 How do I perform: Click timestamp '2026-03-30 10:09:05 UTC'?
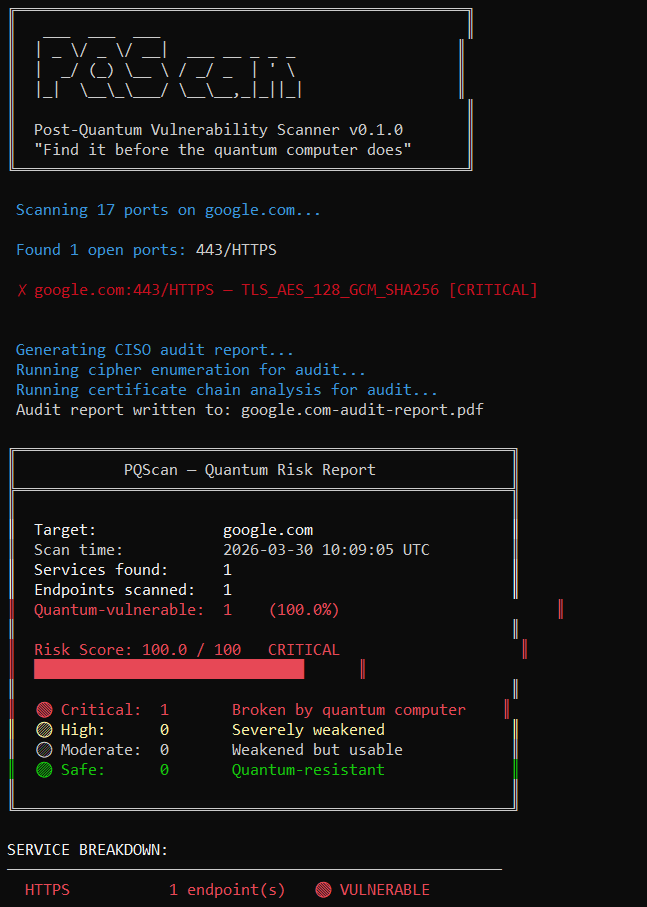[x=326, y=550]
